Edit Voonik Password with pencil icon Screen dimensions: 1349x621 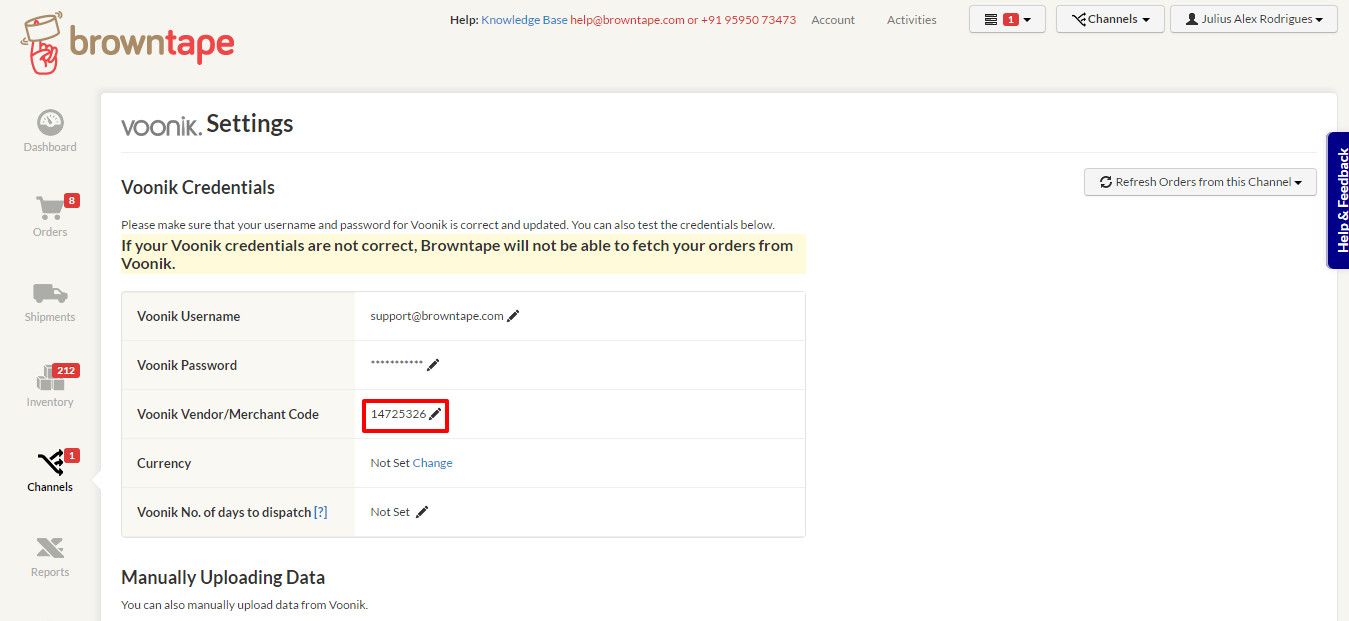pos(433,365)
